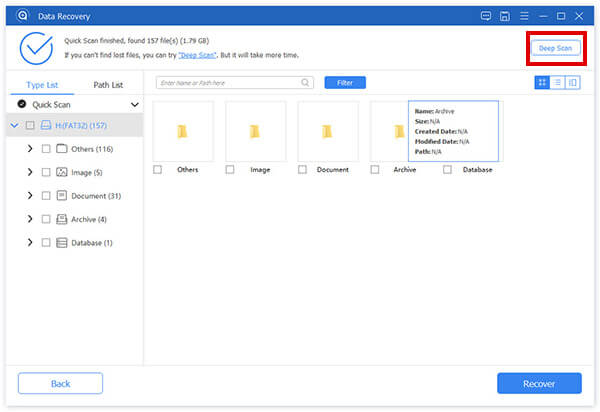Open the Others folder thumbnail
This screenshot has height=412, width=600.
click(x=183, y=131)
